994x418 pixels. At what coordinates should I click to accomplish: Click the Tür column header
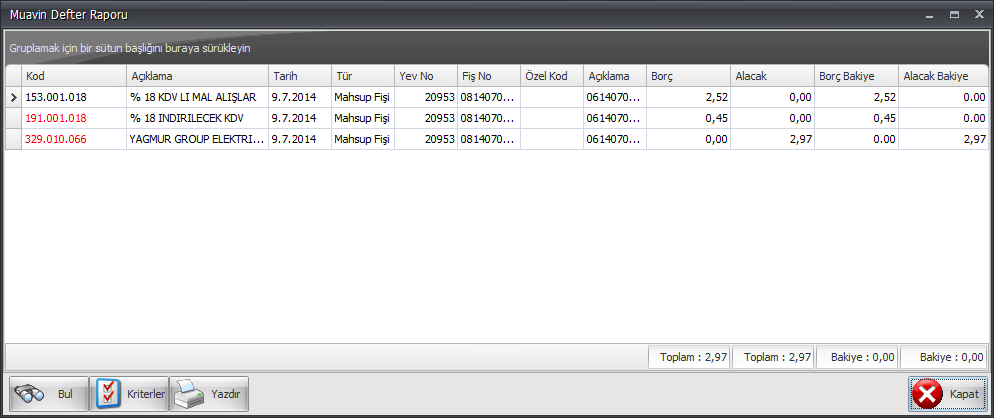pos(363,76)
